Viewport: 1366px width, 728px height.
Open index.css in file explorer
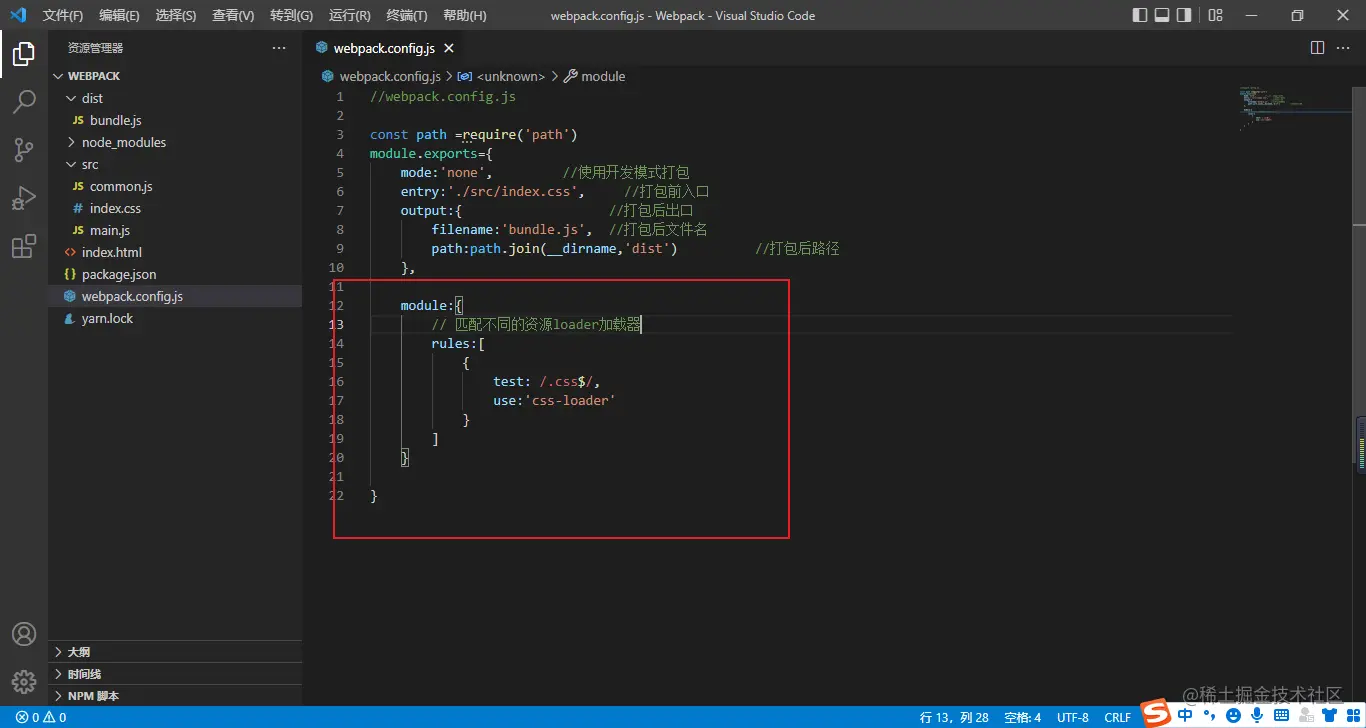click(175, 208)
